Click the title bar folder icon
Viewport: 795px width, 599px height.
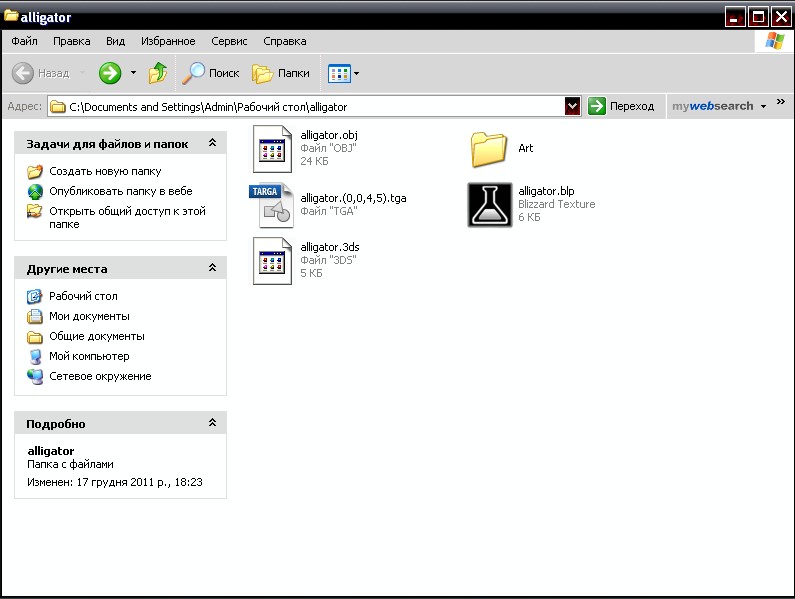tap(11, 16)
